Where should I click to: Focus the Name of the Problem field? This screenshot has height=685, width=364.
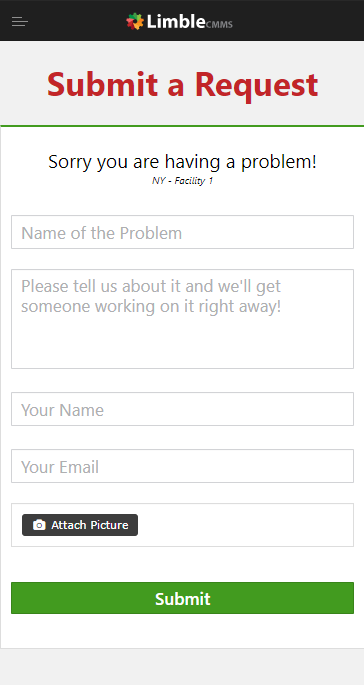(x=182, y=232)
